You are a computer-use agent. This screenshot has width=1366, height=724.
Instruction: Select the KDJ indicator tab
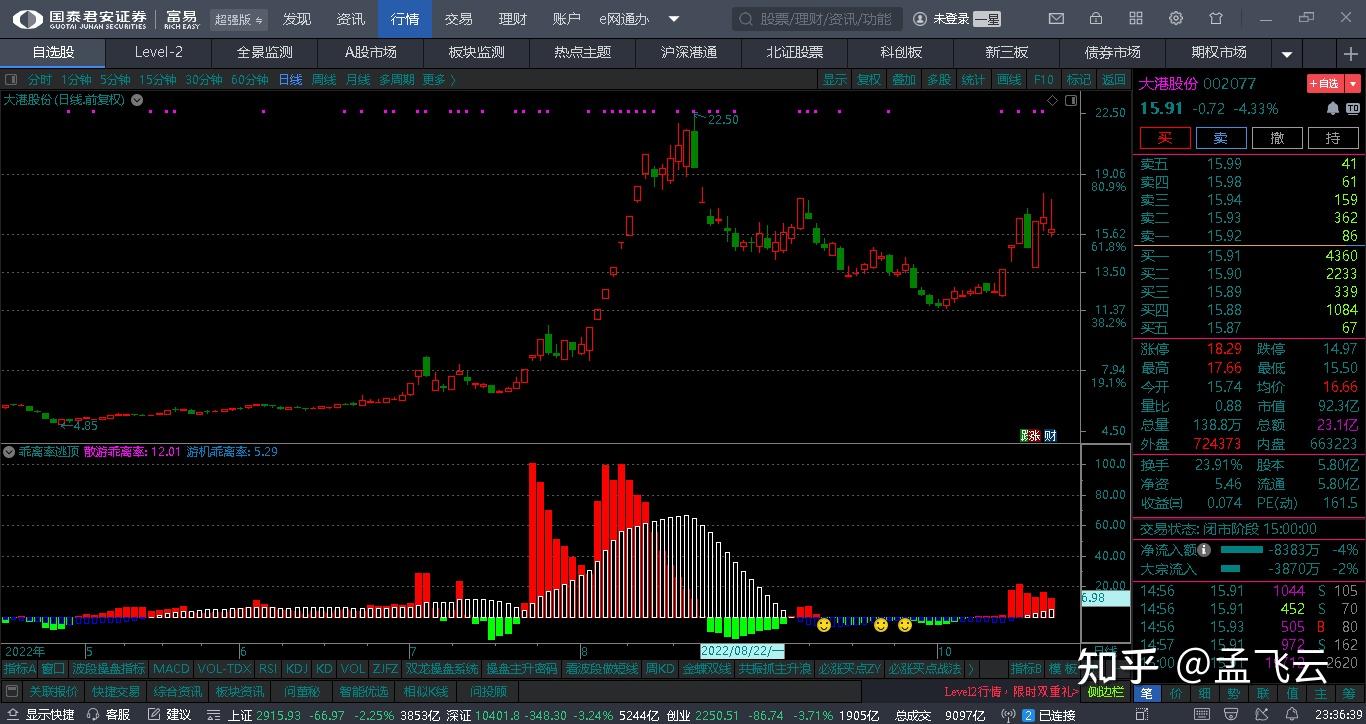click(x=296, y=669)
